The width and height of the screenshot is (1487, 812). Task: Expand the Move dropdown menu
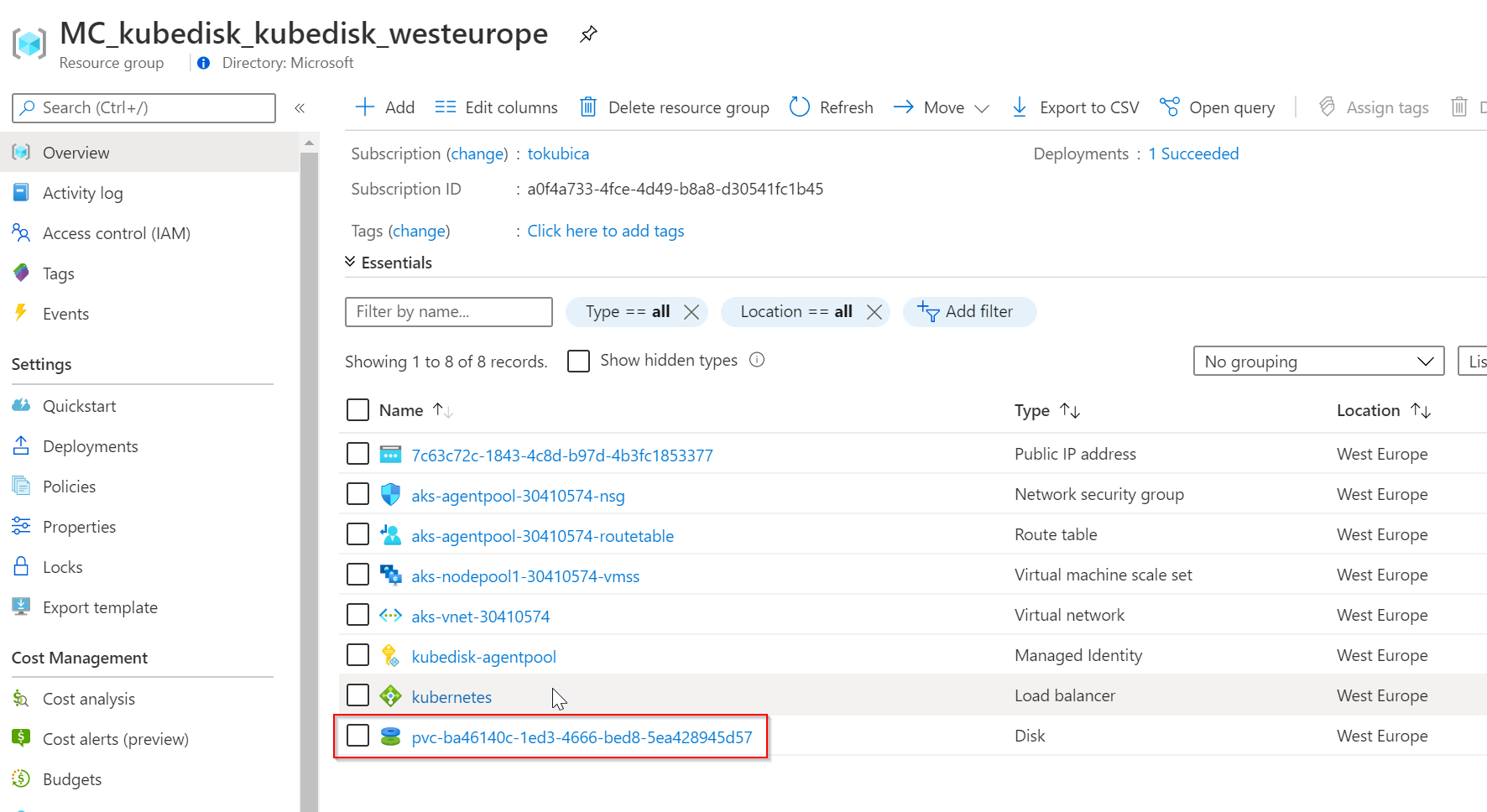(x=982, y=108)
